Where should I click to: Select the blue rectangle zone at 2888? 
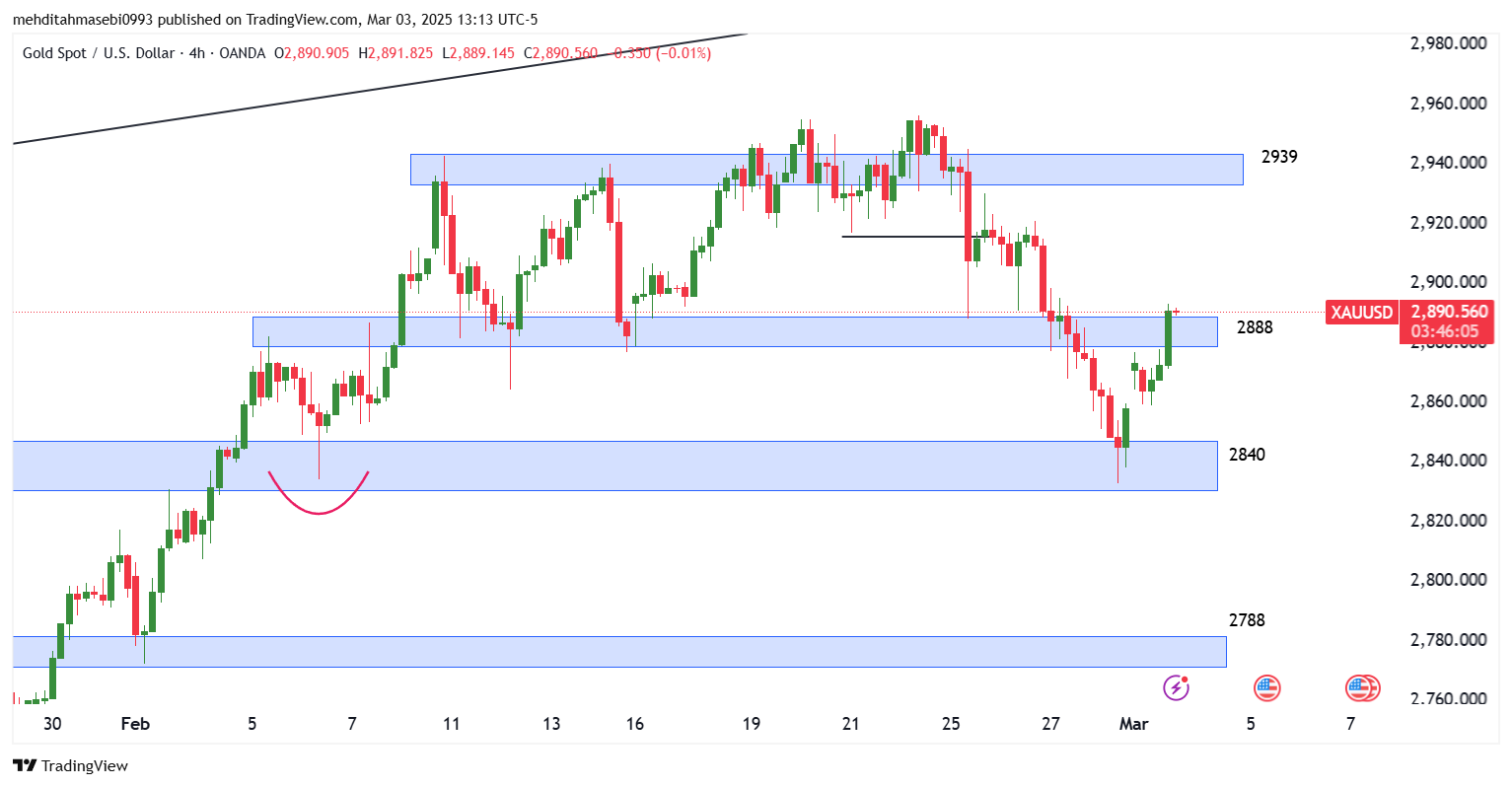735,331
